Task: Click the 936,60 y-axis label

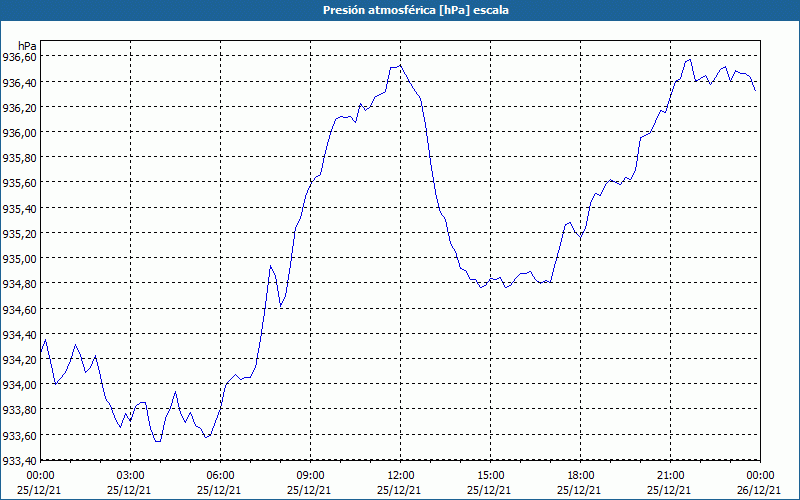Action: click(x=19, y=57)
